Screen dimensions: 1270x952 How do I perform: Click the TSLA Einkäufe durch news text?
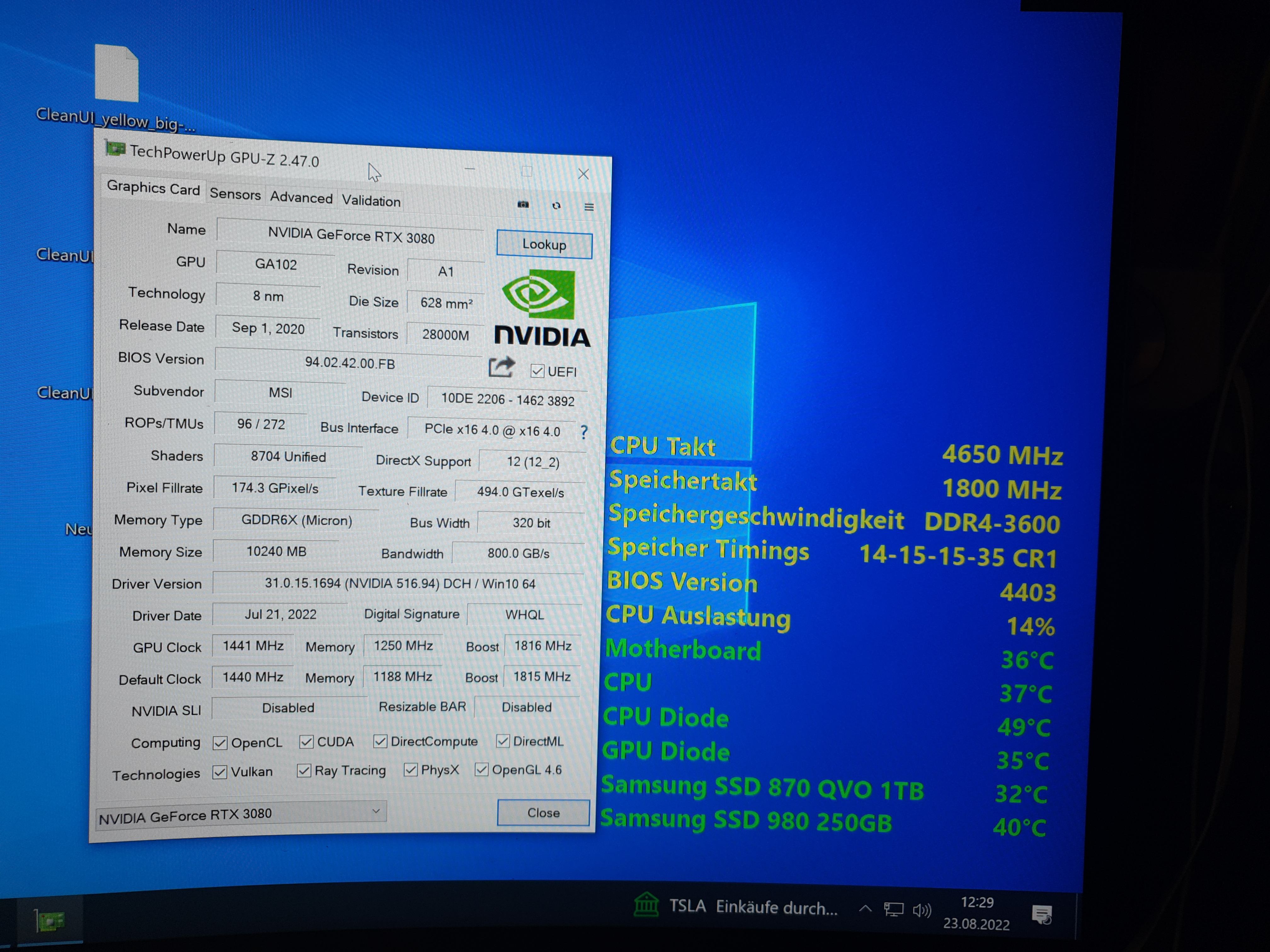pyautogui.click(x=753, y=907)
